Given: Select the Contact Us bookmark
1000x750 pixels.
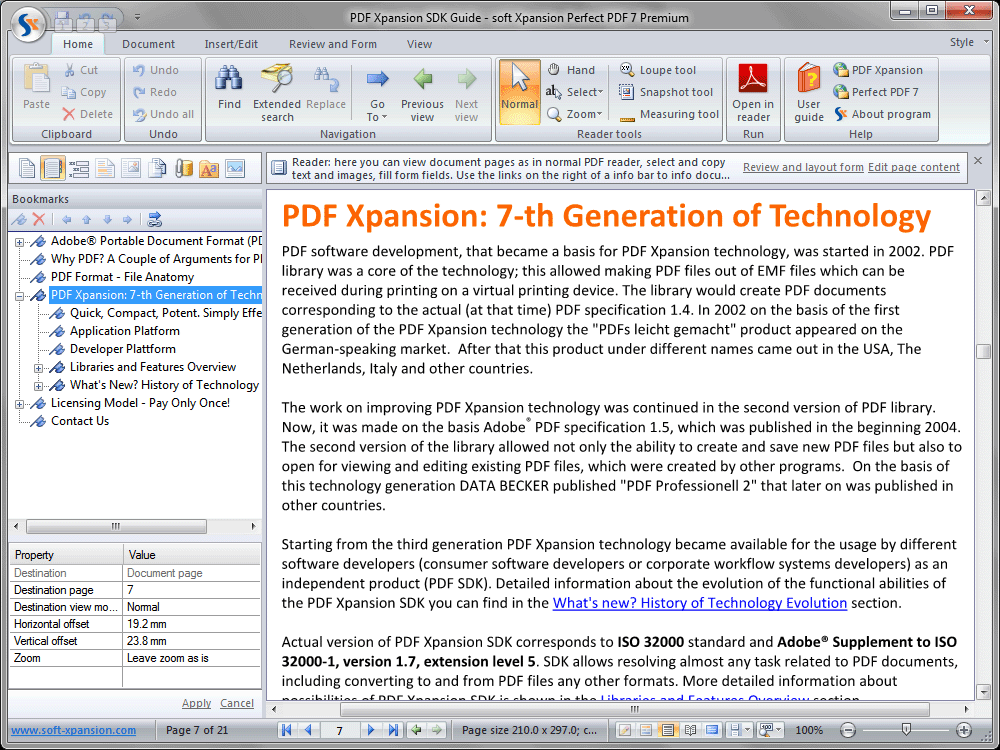Looking at the screenshot, I should [x=80, y=421].
